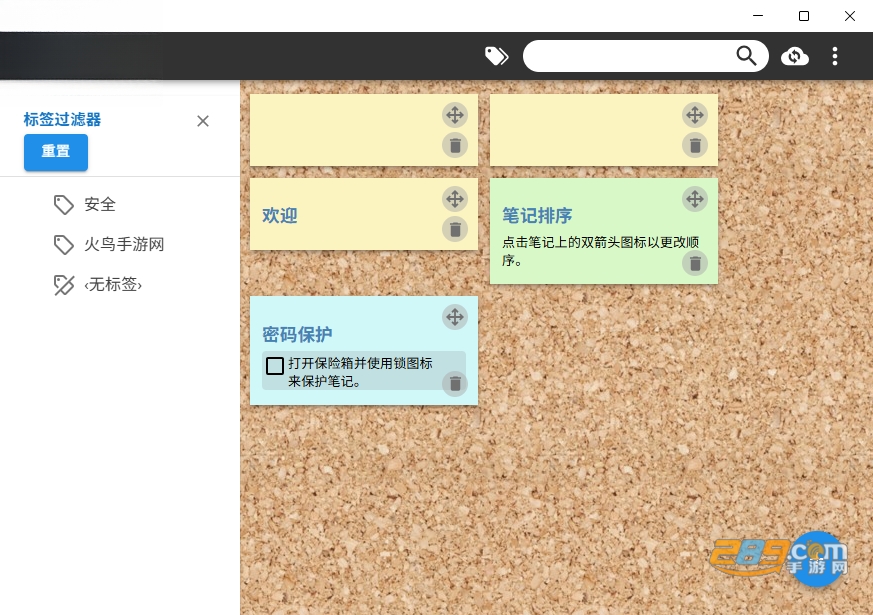
Task: Click inside the search input field
Action: (629, 56)
